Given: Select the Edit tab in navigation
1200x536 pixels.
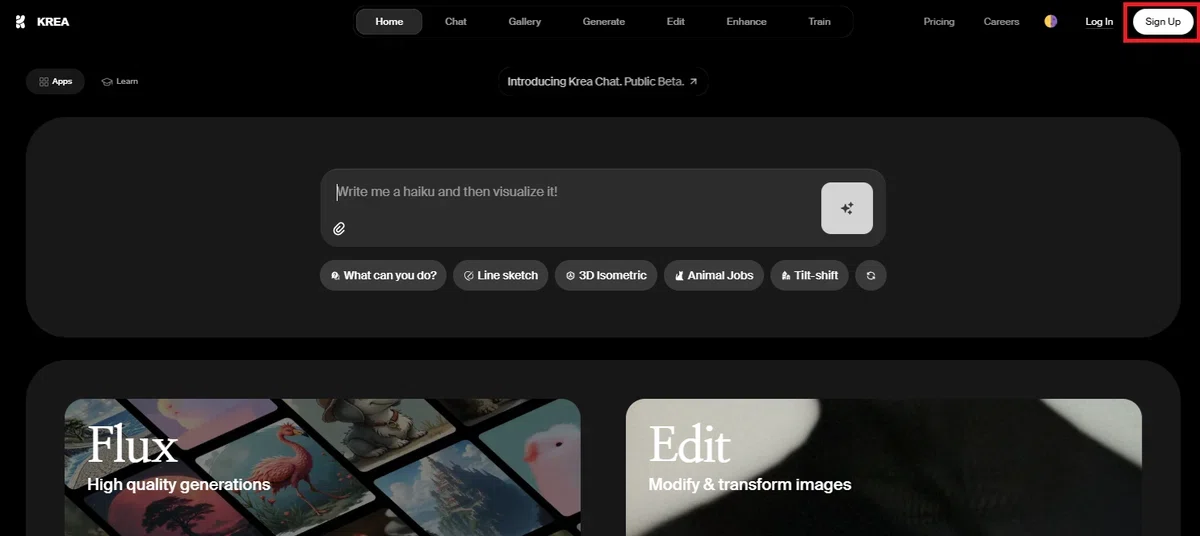Looking at the screenshot, I should 676,21.
